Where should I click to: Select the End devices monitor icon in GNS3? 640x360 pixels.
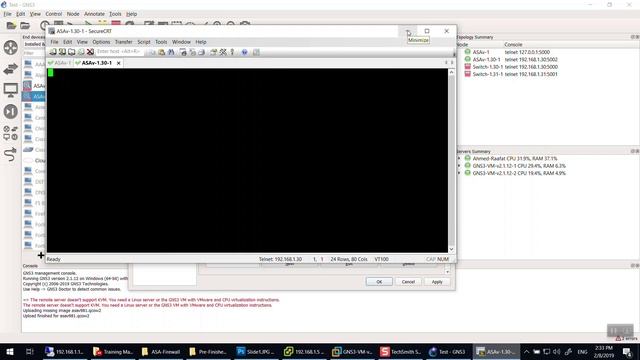[11, 90]
